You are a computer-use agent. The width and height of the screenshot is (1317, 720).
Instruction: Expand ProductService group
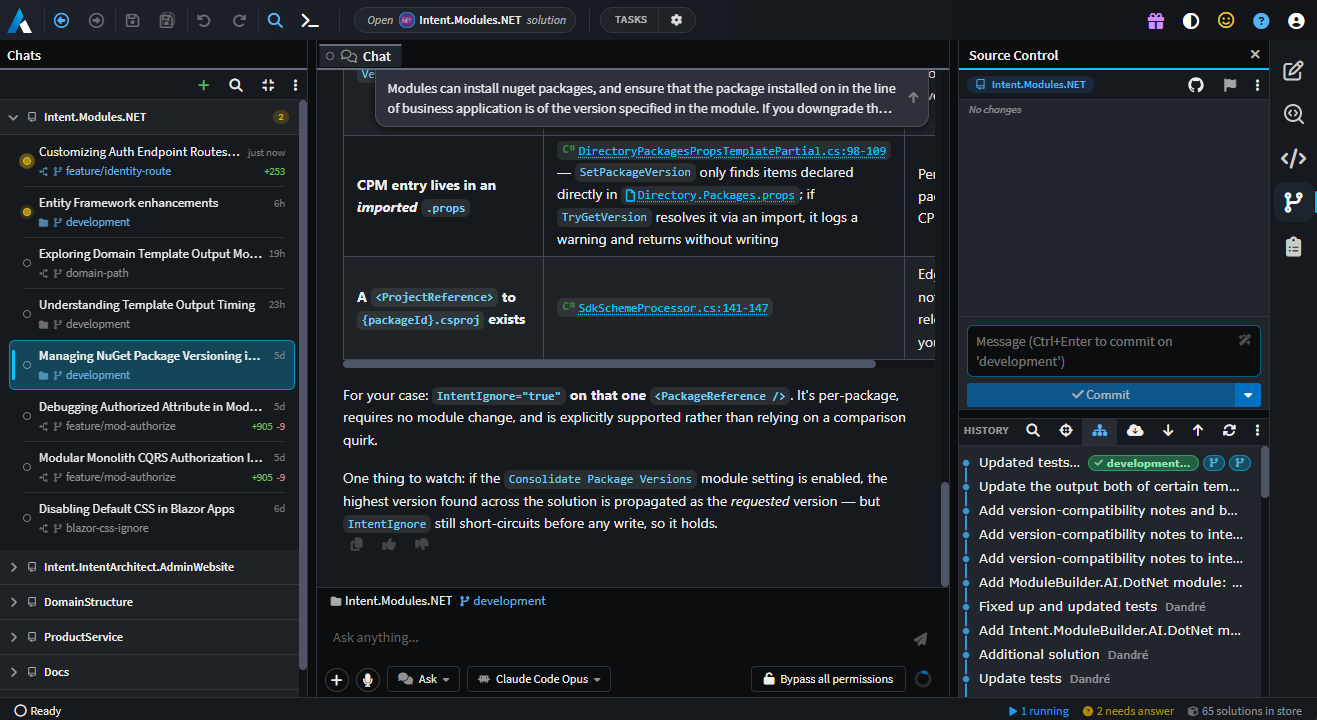click(13, 637)
